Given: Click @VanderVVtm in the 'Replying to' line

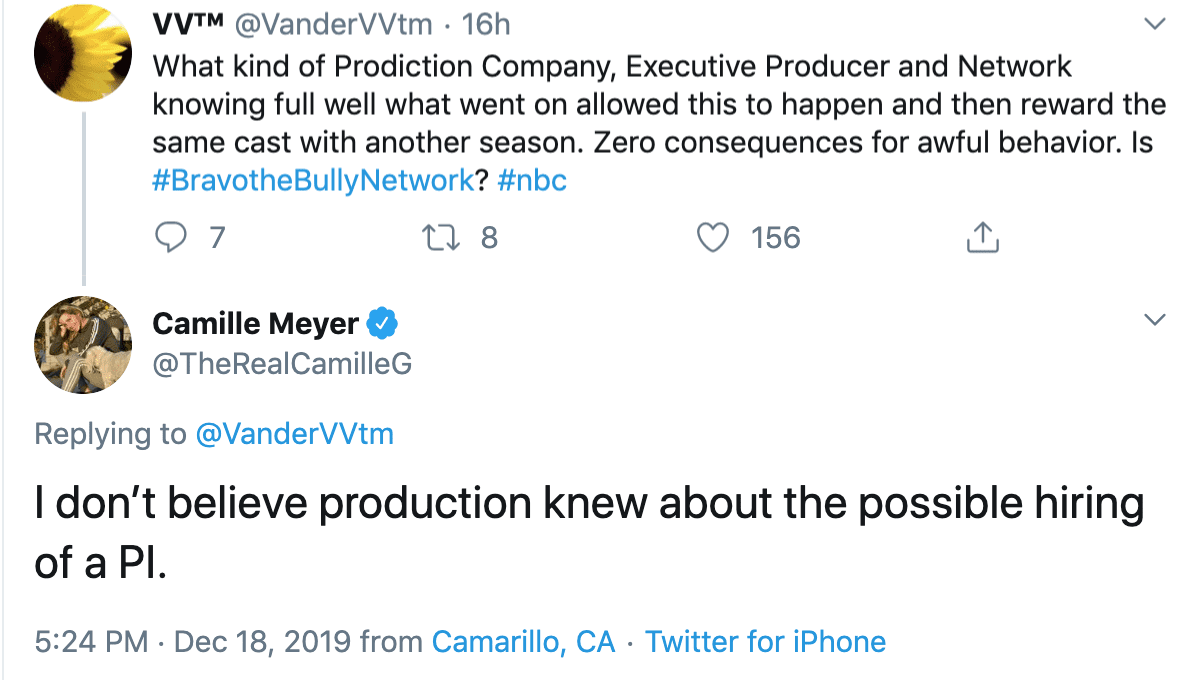Looking at the screenshot, I should tap(295, 434).
